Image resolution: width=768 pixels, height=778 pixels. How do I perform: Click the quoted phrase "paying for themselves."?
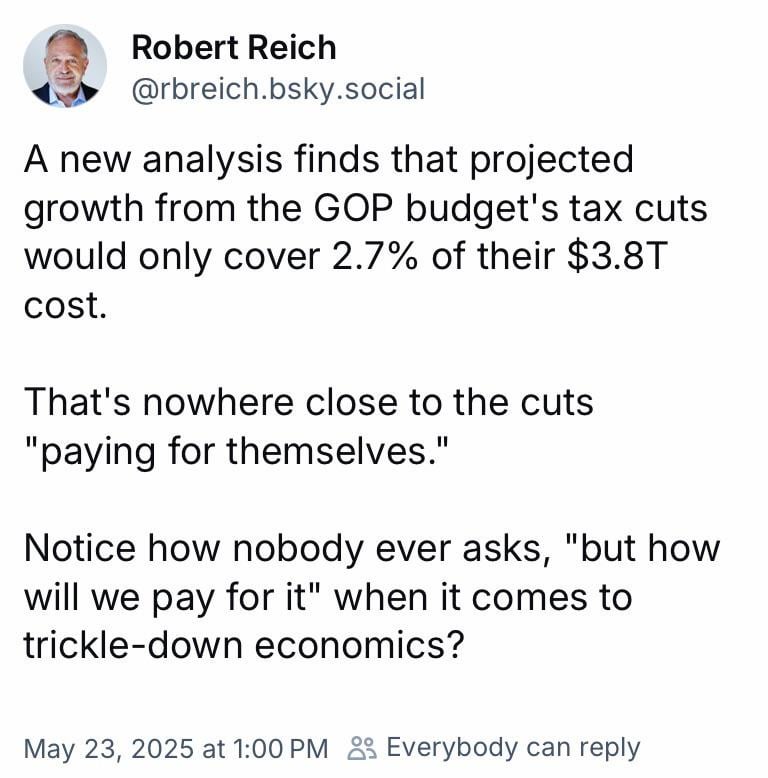coord(232,451)
